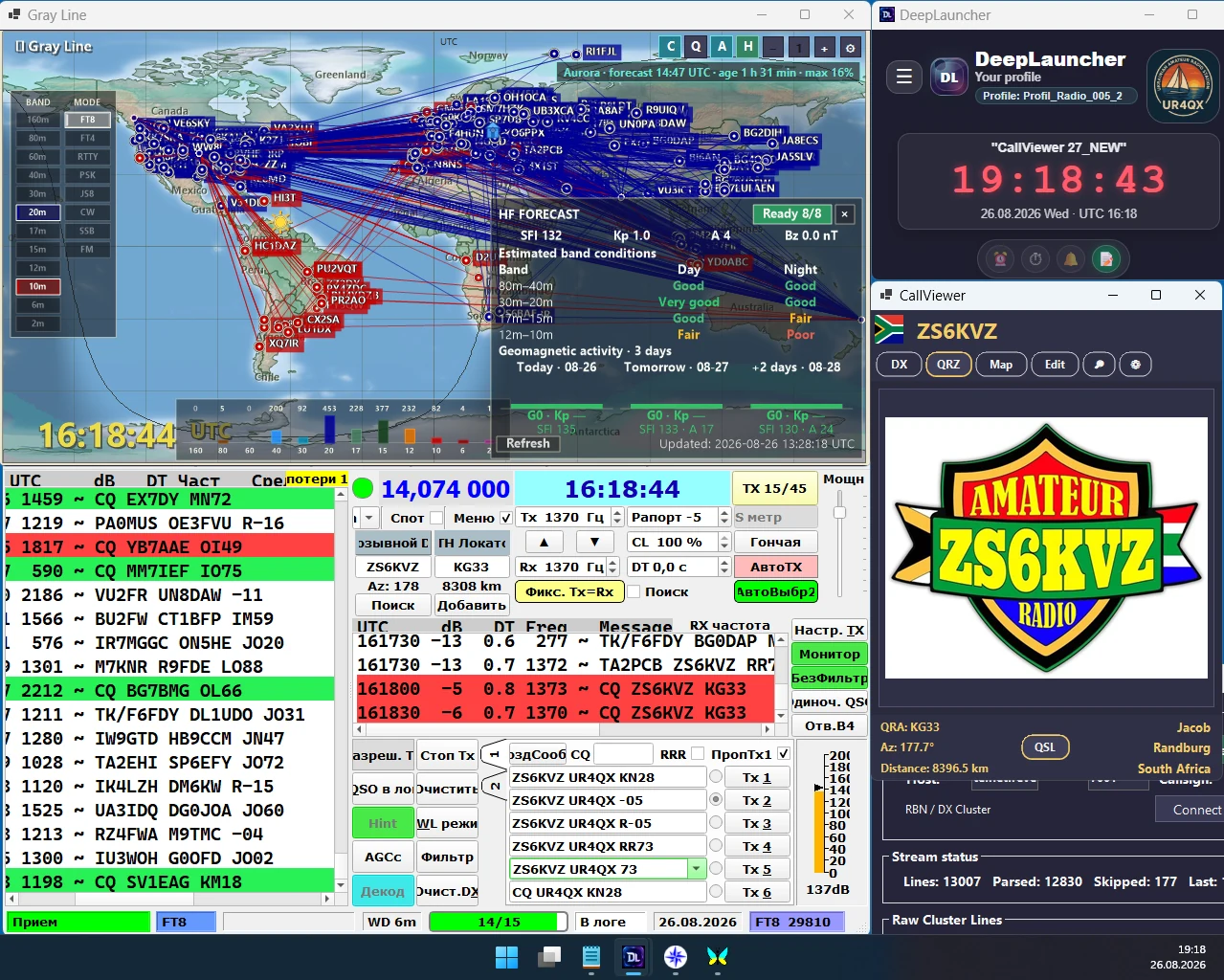Click the DL logo in DeepLauncher

point(948,78)
